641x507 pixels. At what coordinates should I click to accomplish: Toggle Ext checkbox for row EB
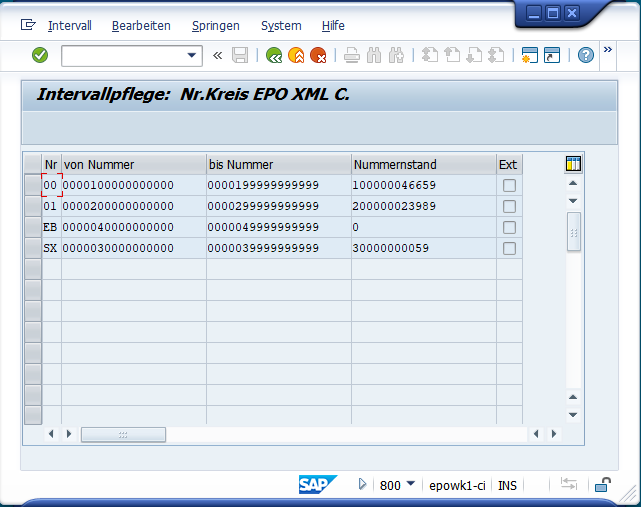coord(509,227)
